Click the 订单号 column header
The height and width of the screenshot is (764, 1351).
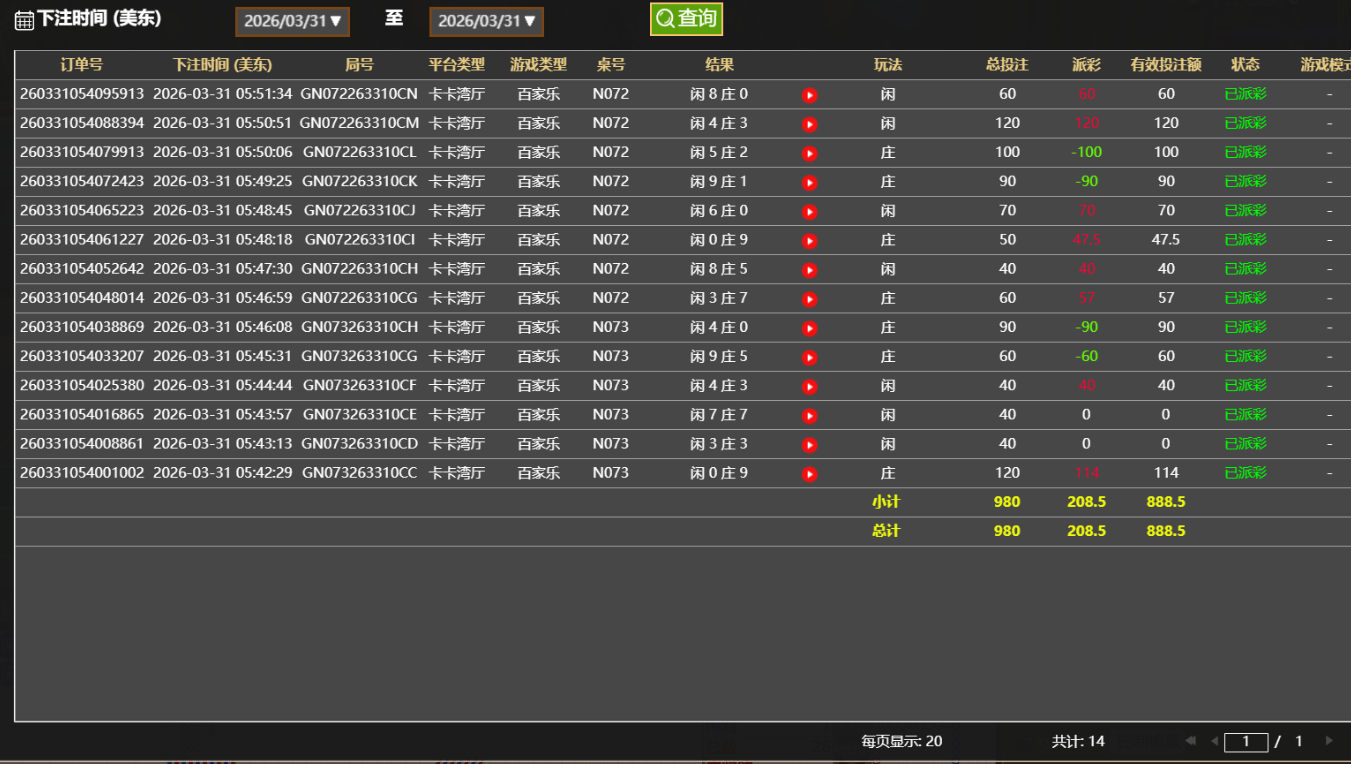coord(81,65)
